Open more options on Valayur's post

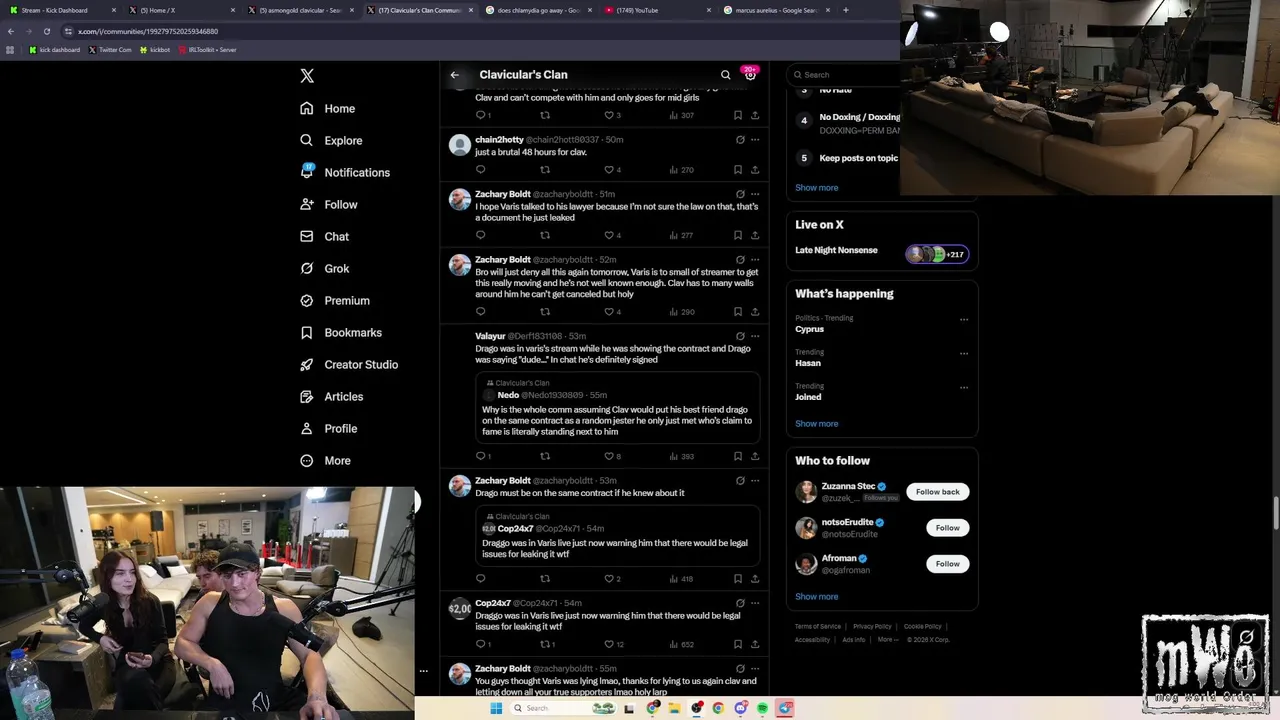pyautogui.click(x=755, y=336)
